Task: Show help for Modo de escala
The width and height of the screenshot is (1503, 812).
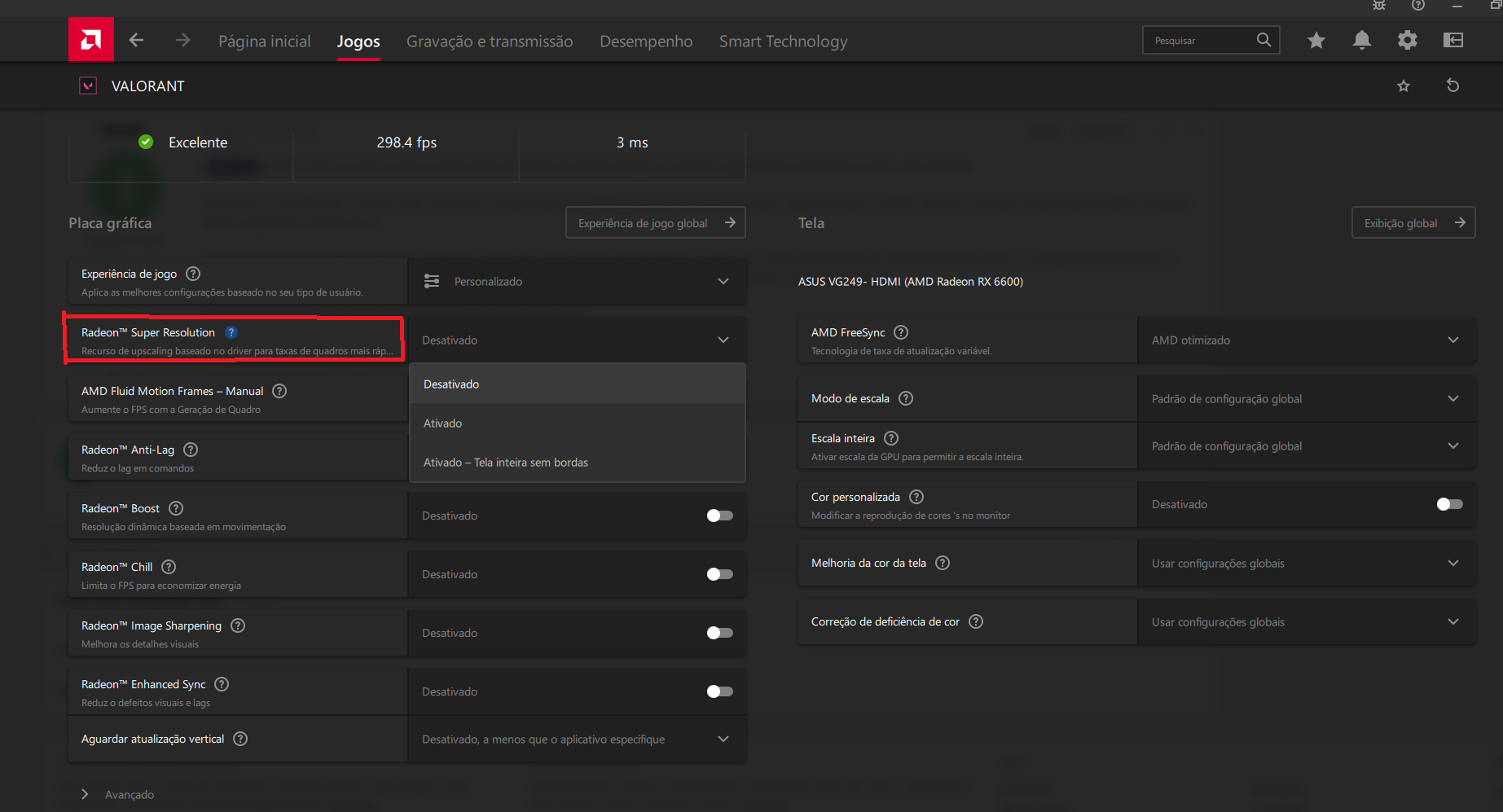Action: point(906,398)
